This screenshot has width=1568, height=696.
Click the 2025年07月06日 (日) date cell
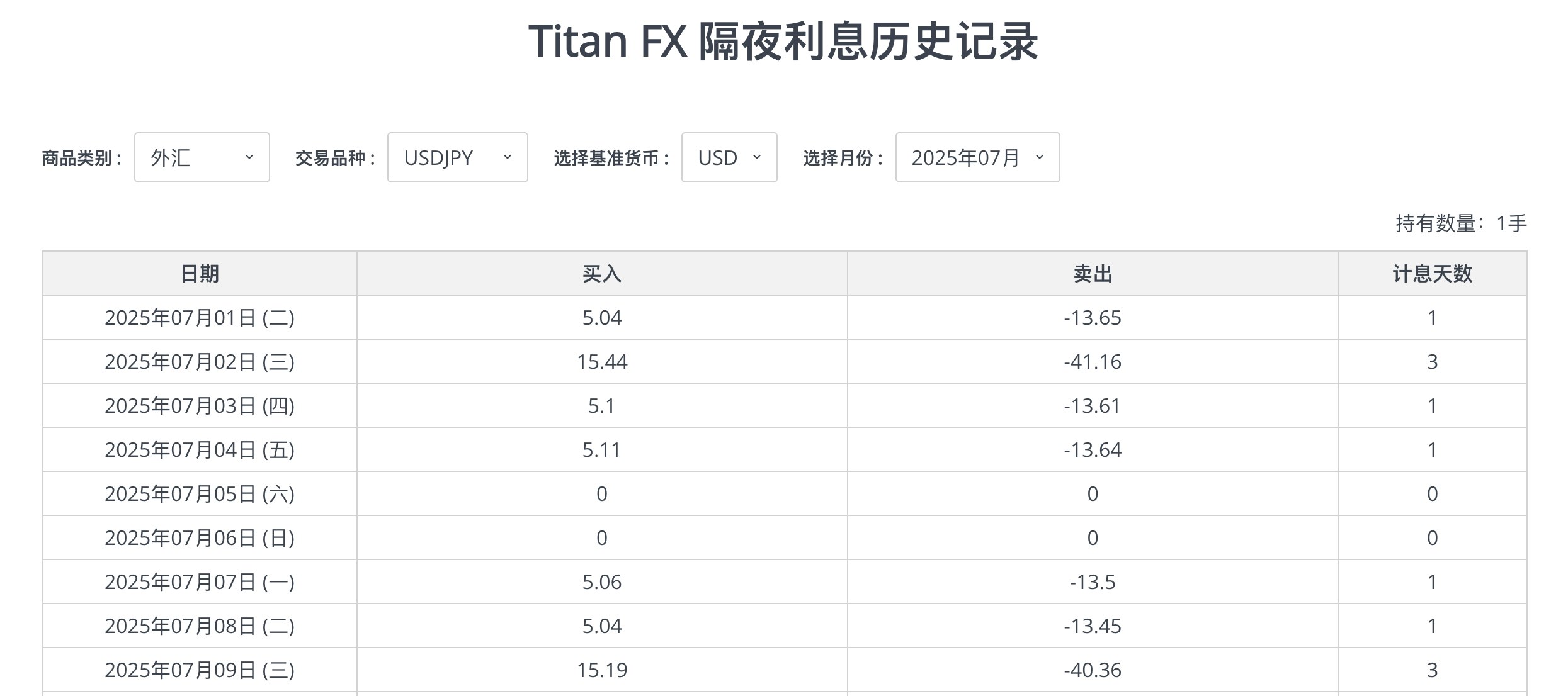click(x=200, y=538)
